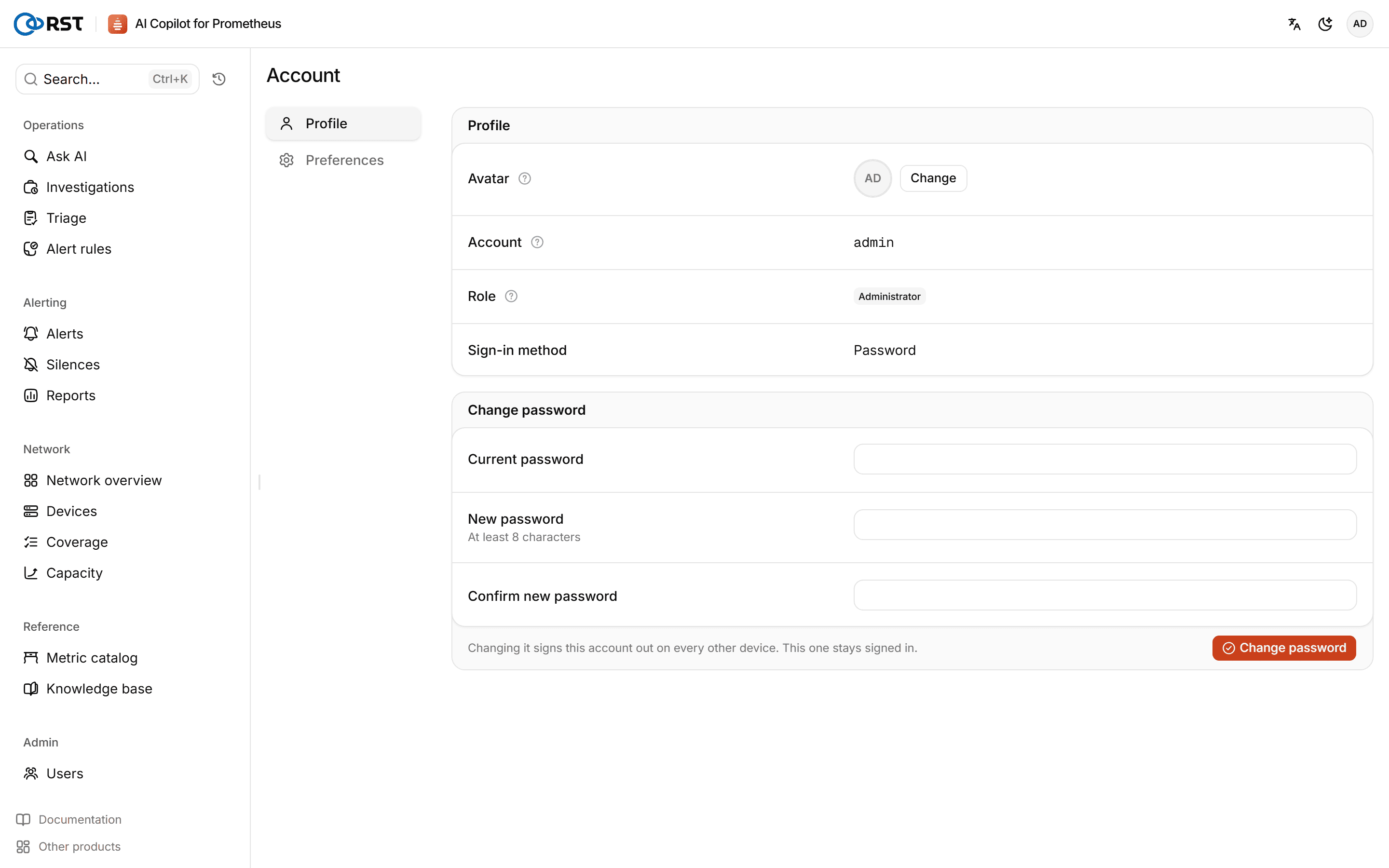Click the Alert rules sidebar icon
Screen dimensions: 1389x868
click(31, 248)
